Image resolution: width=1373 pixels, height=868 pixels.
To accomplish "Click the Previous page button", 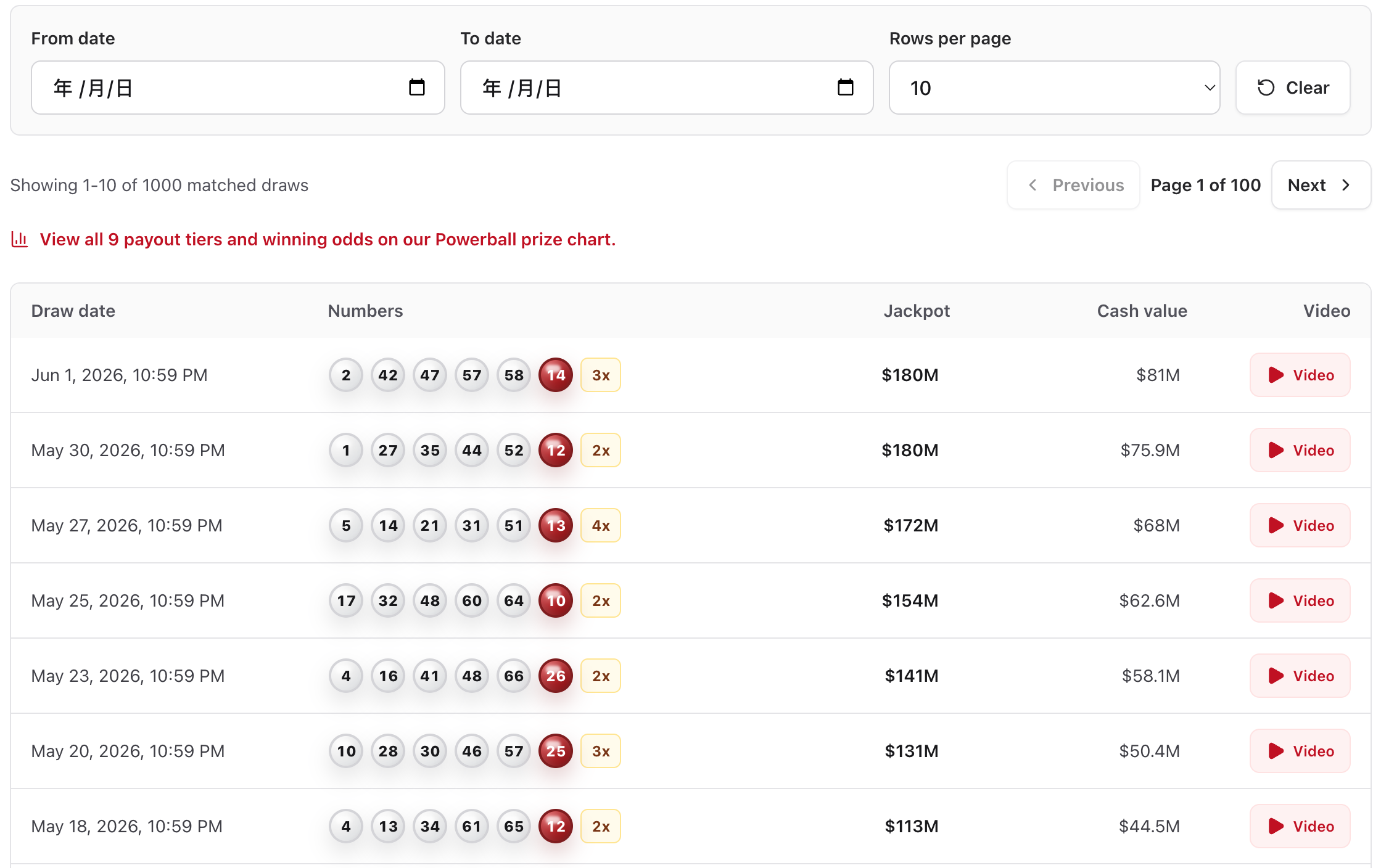I will click(x=1073, y=185).
